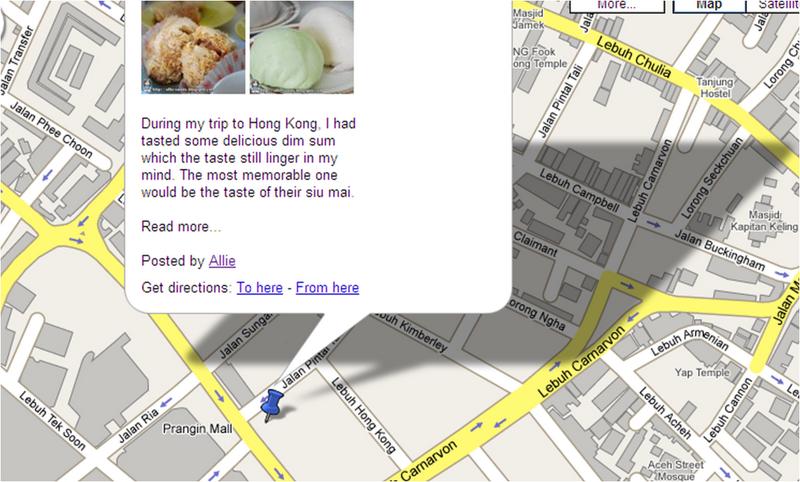Click the Lebuh Hong Kong street label
Screen dimensions: 800x482
[364, 415]
